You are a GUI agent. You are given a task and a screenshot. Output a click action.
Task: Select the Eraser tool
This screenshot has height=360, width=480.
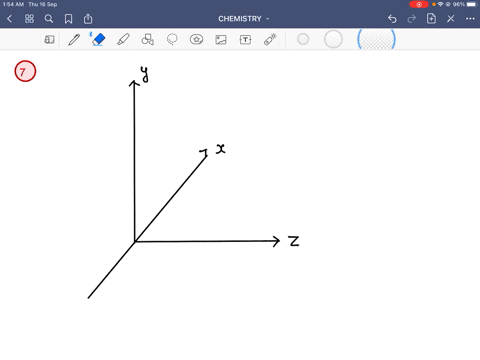coord(98,39)
